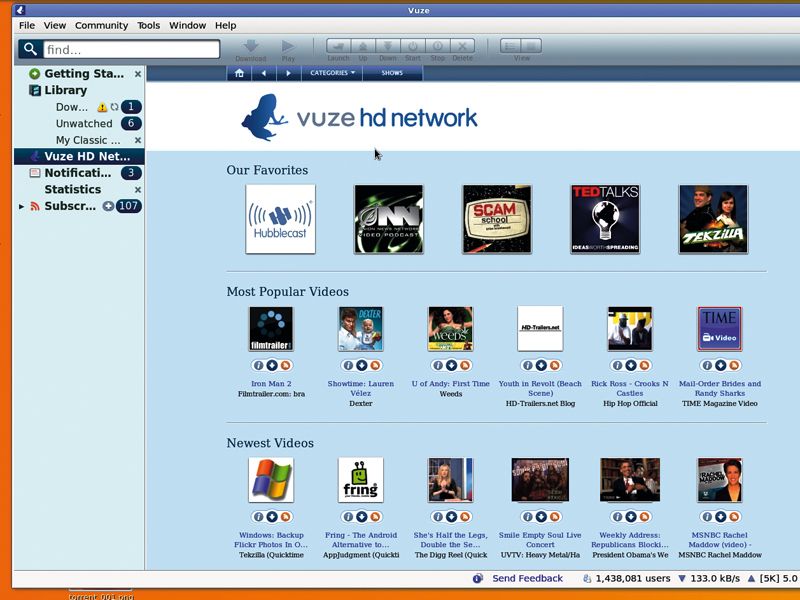Focus the find search field

coord(132,49)
